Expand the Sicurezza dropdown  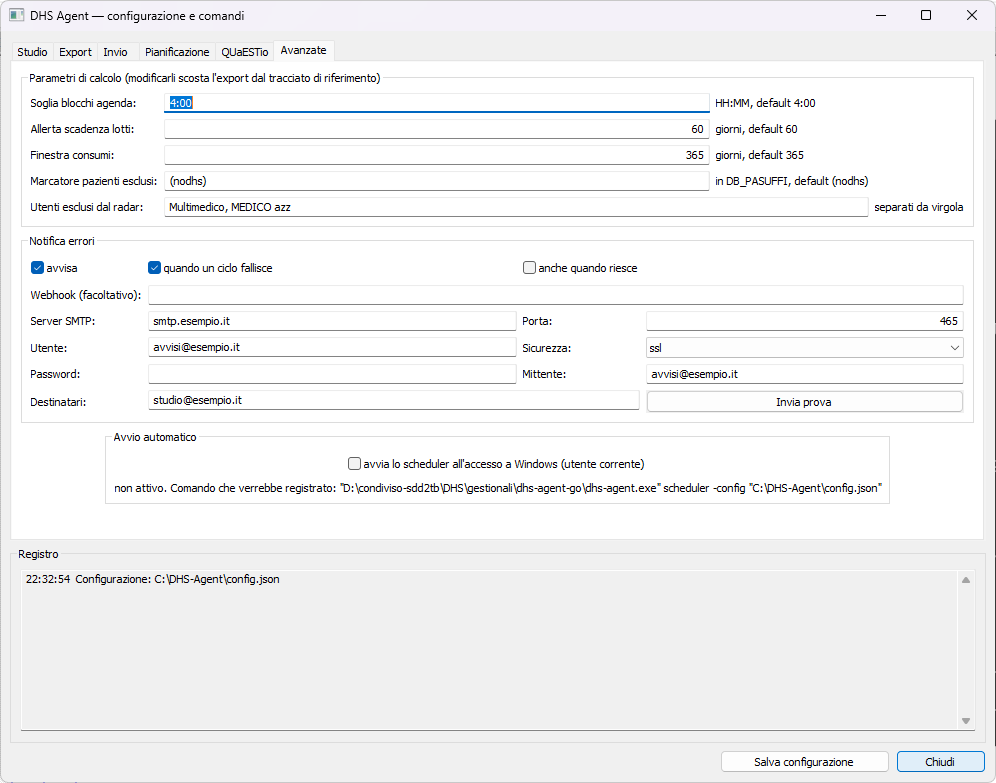coord(805,348)
